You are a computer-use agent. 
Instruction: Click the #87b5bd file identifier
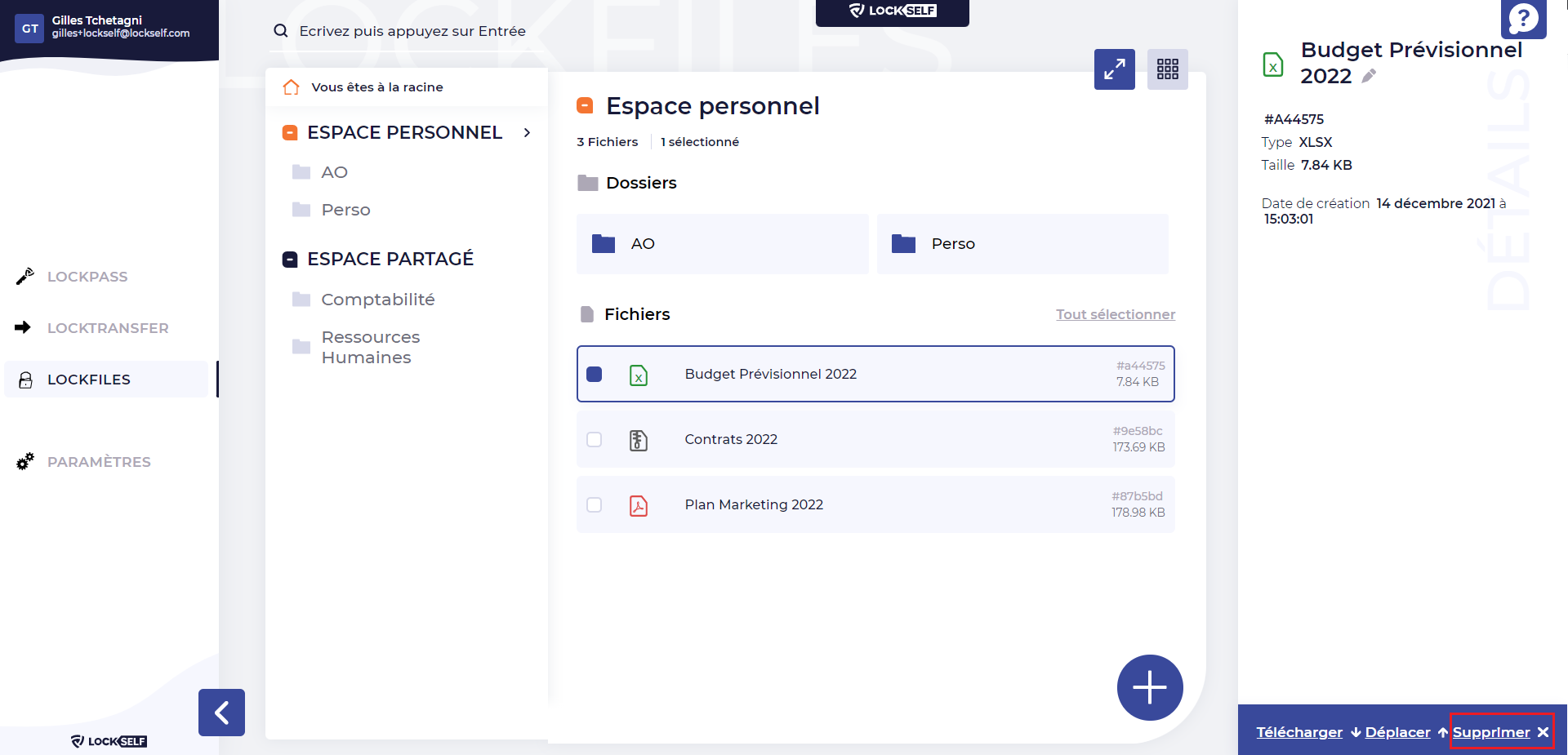click(1137, 496)
